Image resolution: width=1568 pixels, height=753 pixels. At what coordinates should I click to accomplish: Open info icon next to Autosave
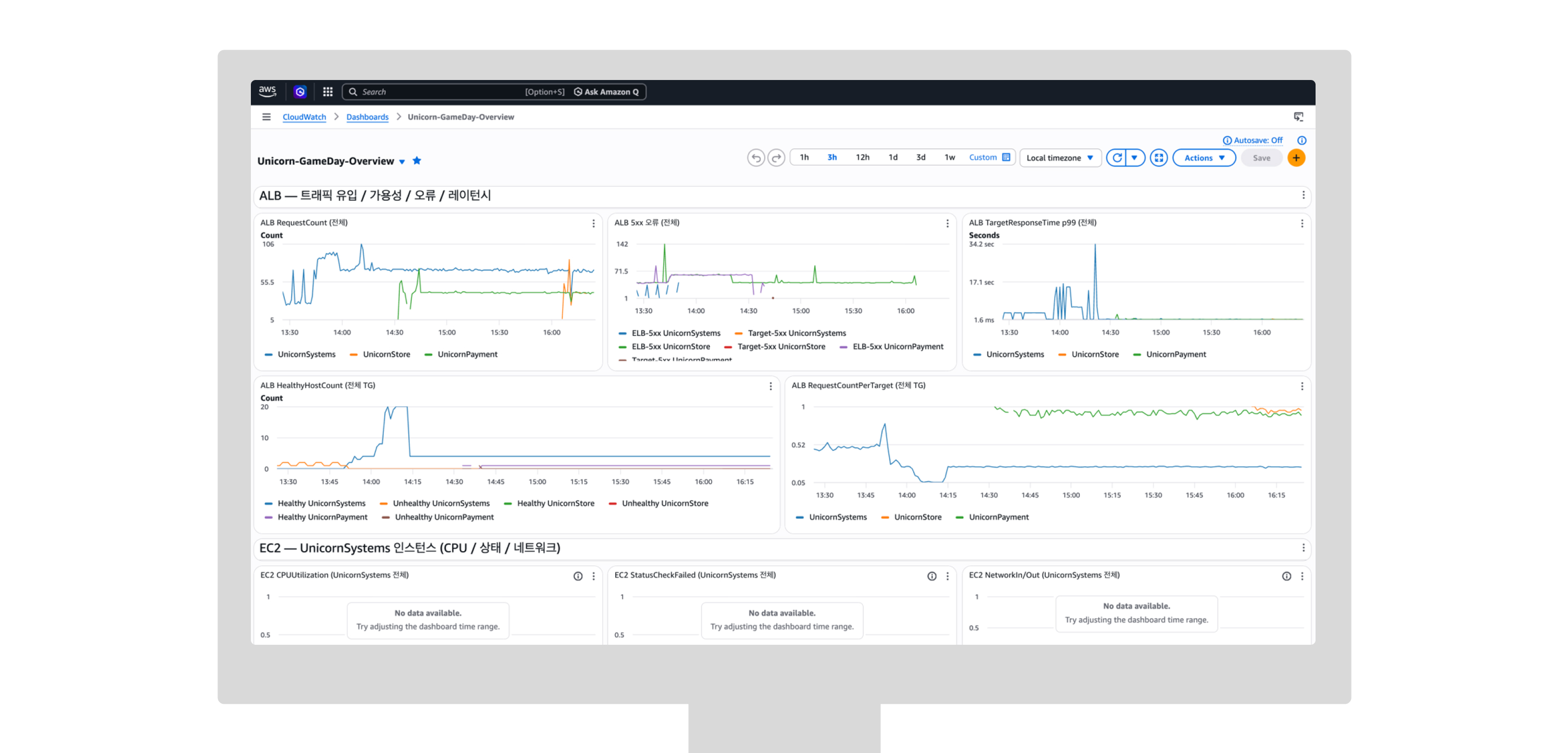pyautogui.click(x=1301, y=140)
